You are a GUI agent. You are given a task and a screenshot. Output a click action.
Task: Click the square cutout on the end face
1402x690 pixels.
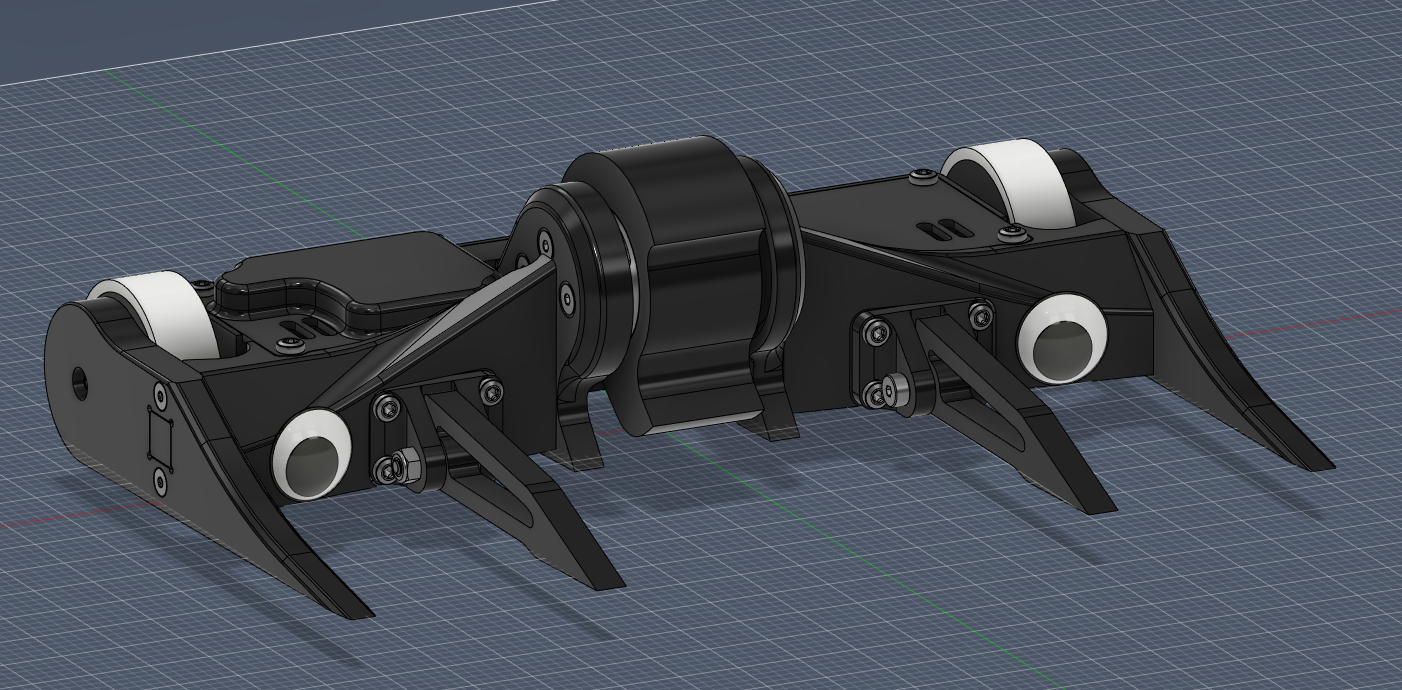point(160,439)
